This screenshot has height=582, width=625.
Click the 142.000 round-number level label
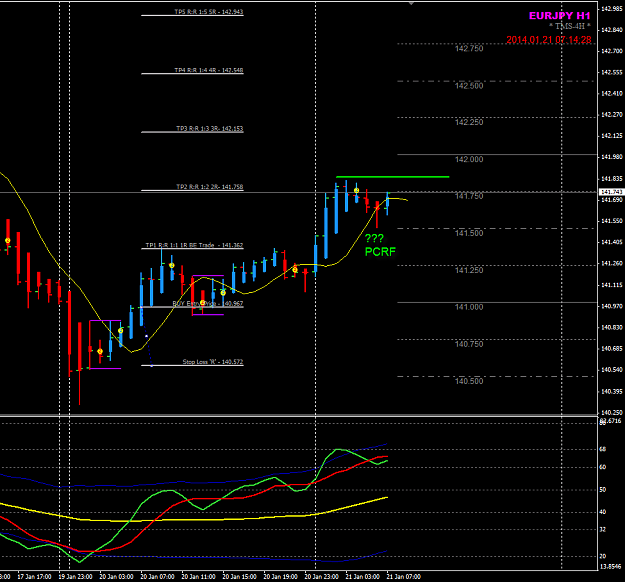tap(469, 159)
